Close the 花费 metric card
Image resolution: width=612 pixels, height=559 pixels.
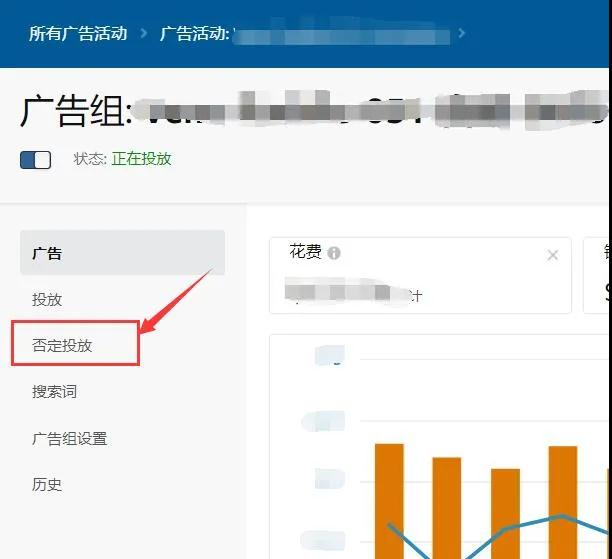coord(553,255)
